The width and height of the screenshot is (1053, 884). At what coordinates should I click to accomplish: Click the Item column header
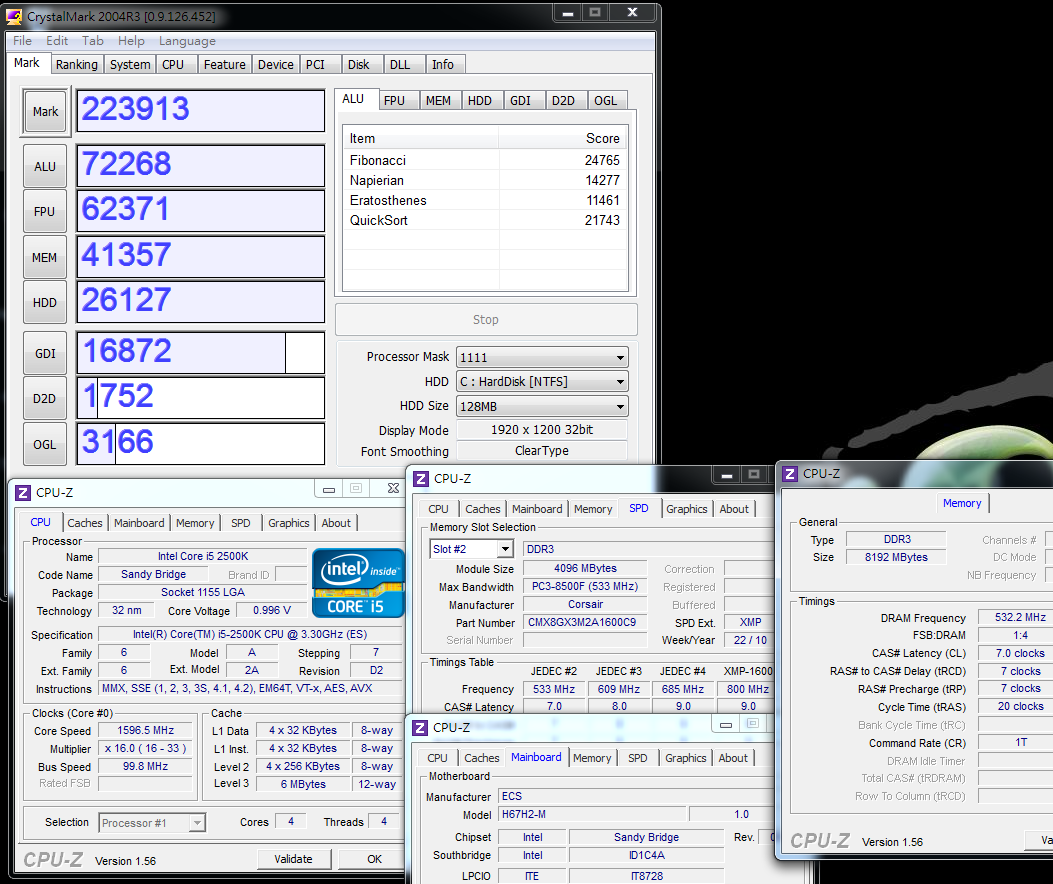(421, 138)
